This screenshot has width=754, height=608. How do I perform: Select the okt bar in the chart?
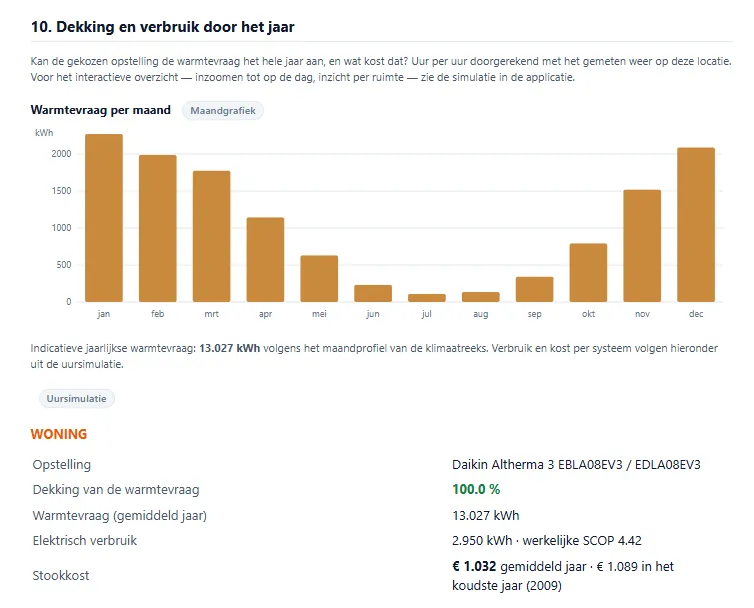(x=589, y=273)
